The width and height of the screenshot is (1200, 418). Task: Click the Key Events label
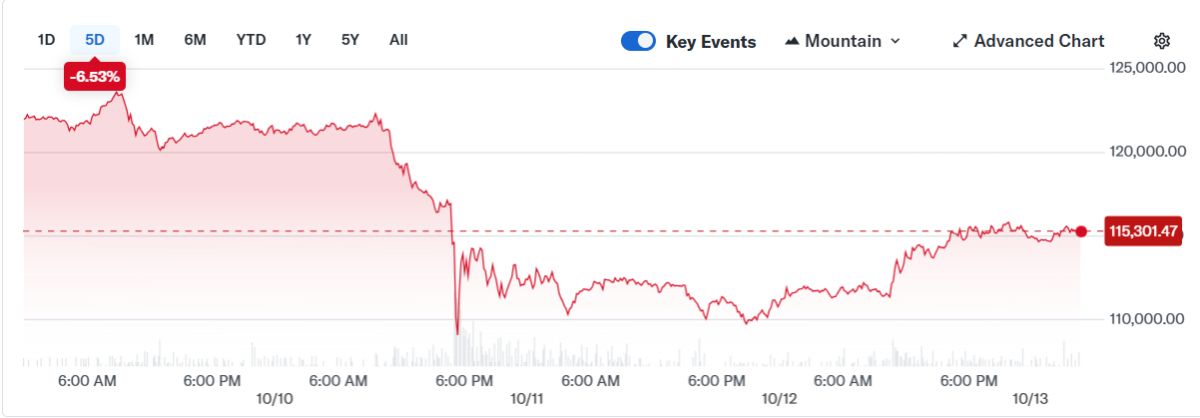pyautogui.click(x=711, y=42)
